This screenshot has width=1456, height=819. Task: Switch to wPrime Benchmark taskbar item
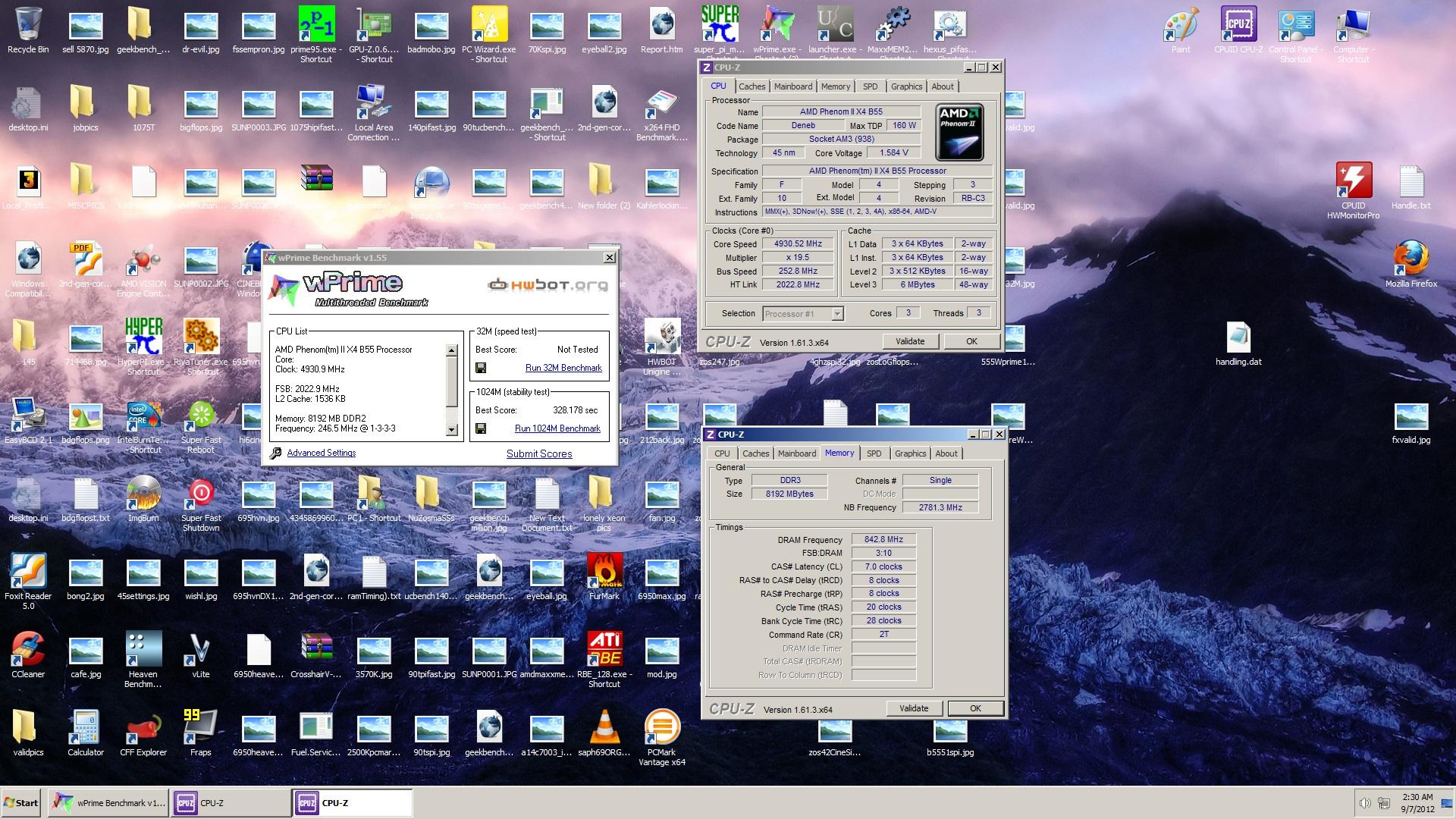(108, 803)
